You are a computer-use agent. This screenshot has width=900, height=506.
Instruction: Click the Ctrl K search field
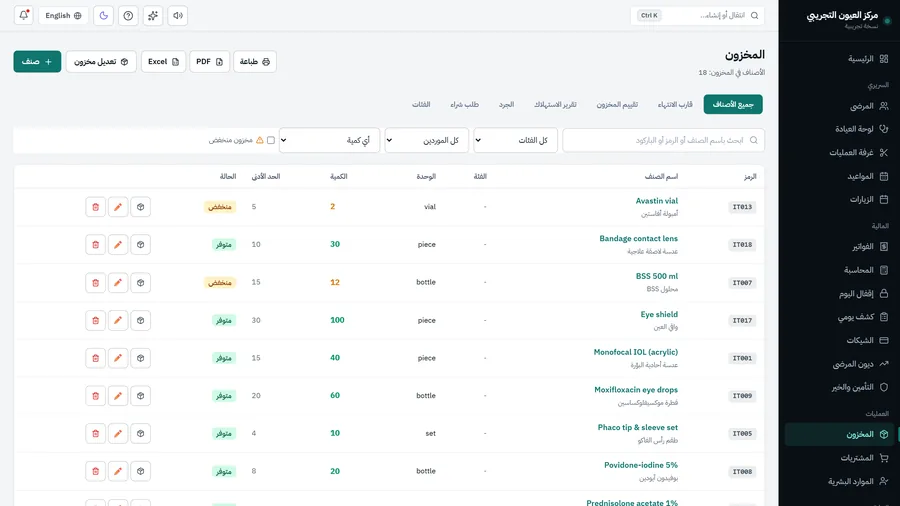[x=697, y=15]
